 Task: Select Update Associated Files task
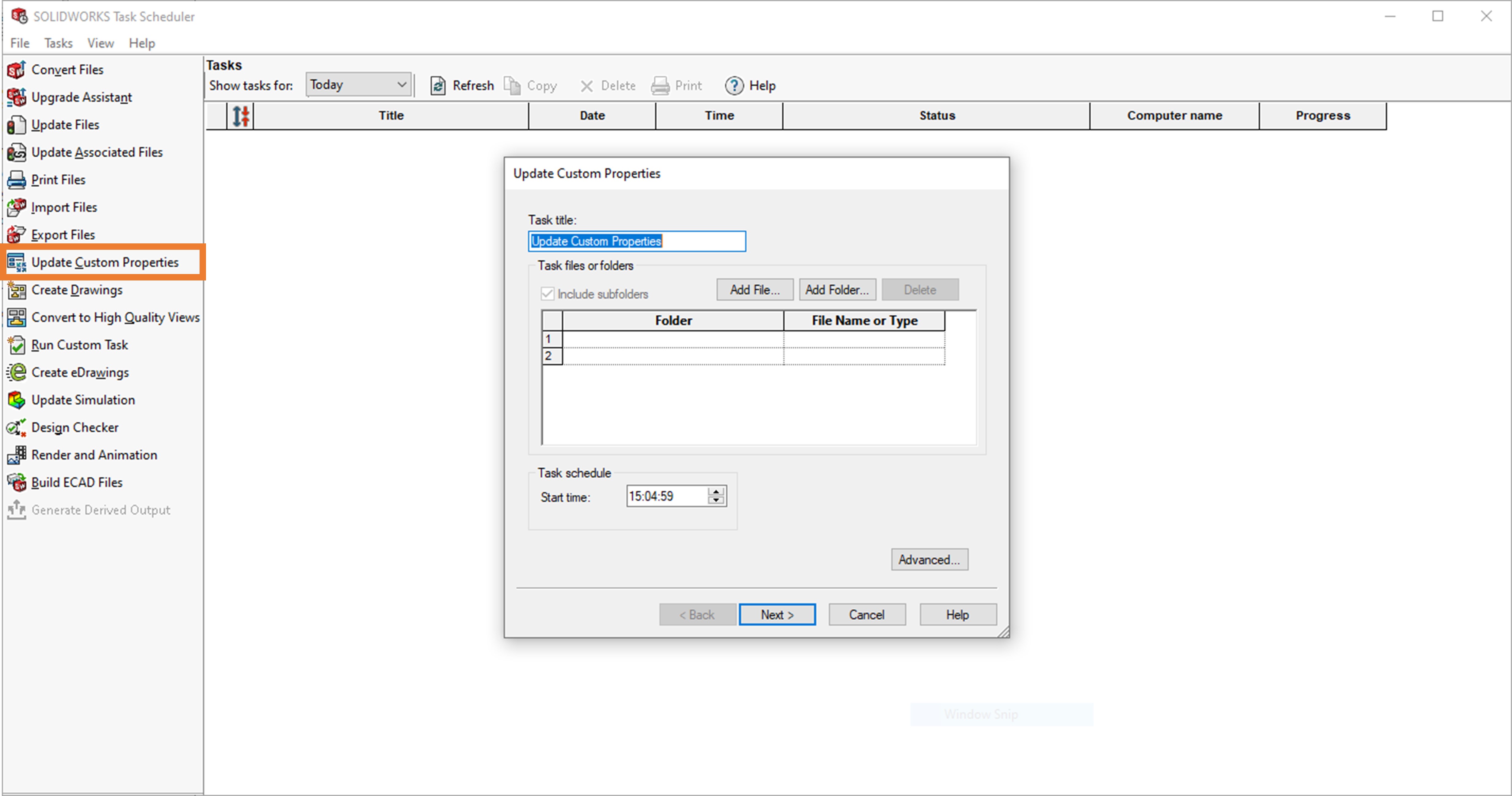pyautogui.click(x=97, y=152)
